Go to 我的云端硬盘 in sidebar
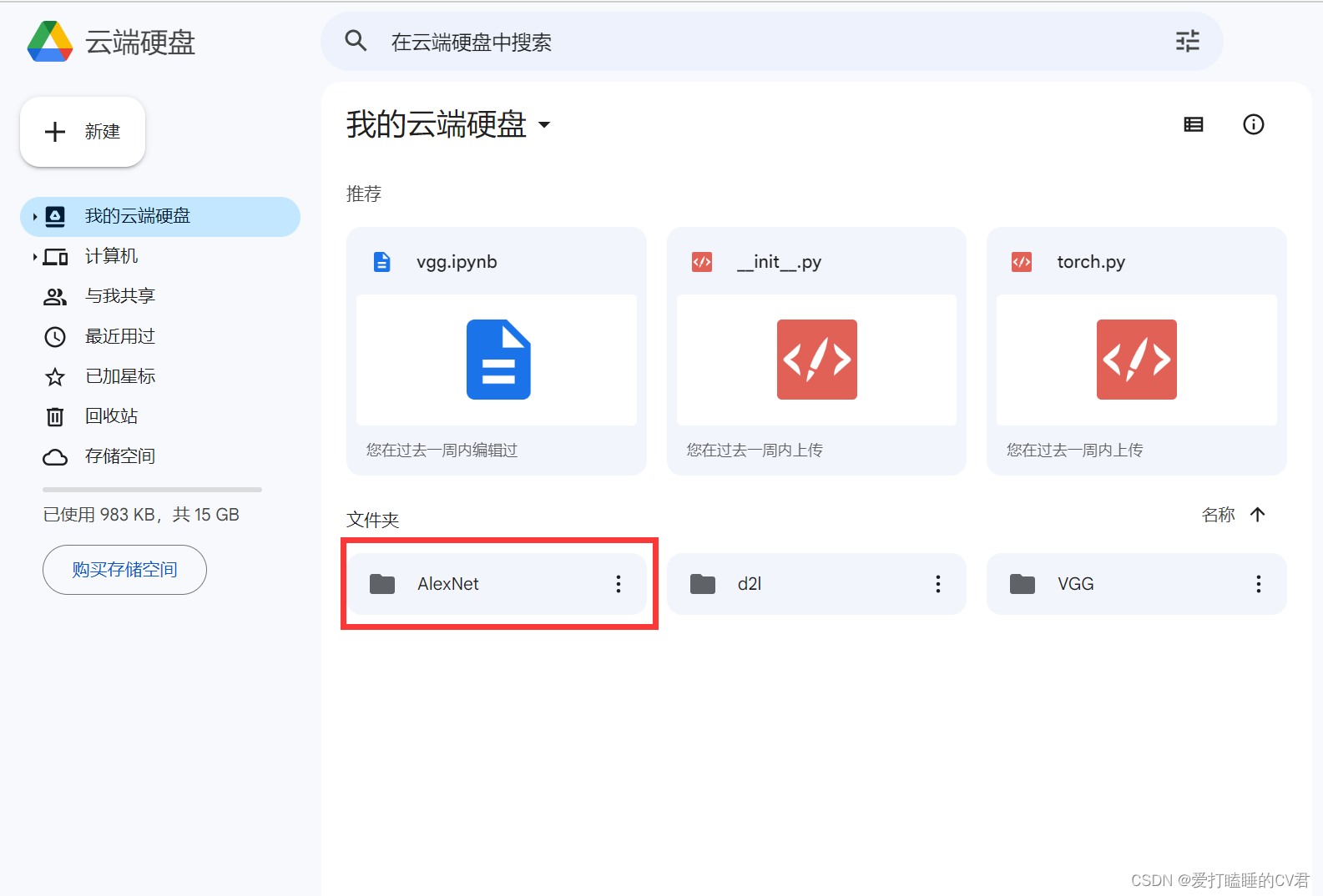 (x=160, y=217)
